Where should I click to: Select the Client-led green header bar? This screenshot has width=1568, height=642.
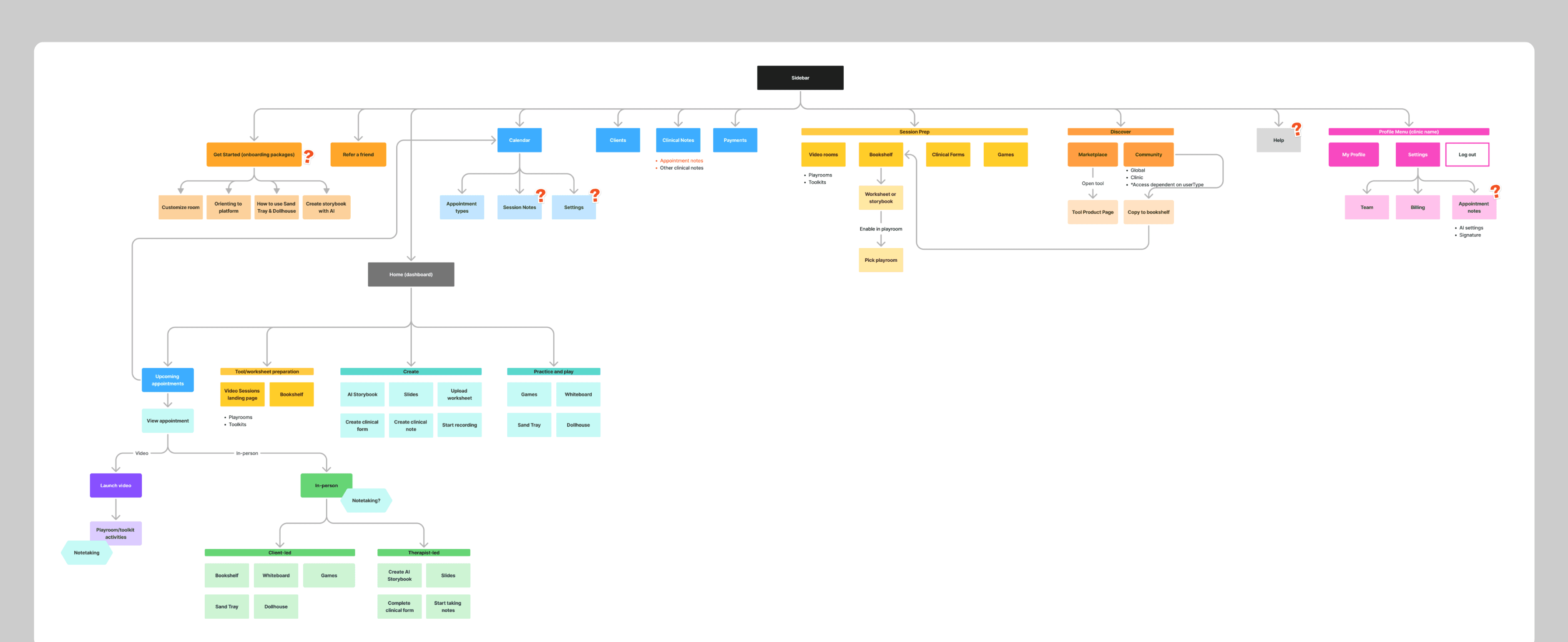coord(279,552)
